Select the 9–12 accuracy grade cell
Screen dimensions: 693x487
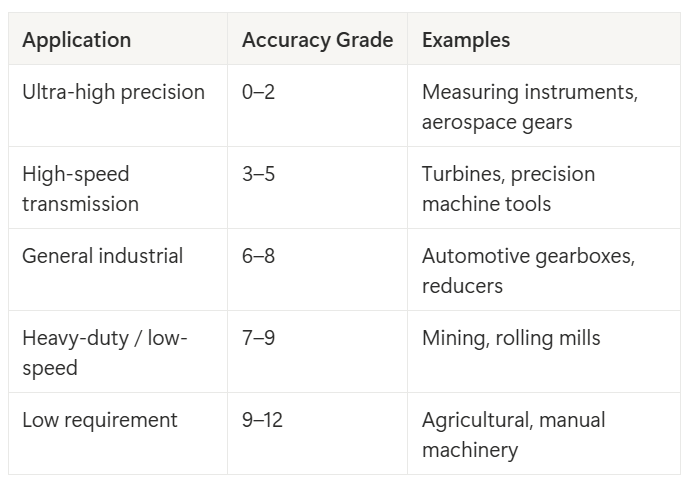click(262, 420)
